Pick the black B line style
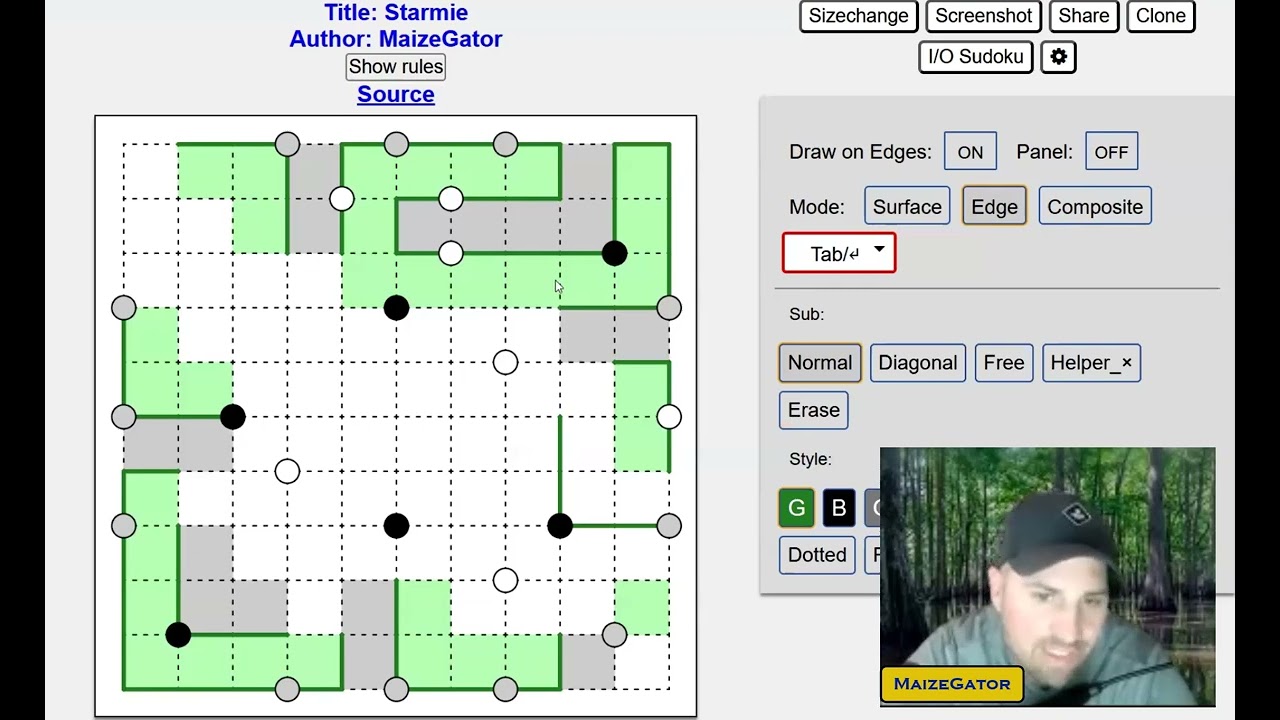Screen dimensions: 1280x720 839,508
